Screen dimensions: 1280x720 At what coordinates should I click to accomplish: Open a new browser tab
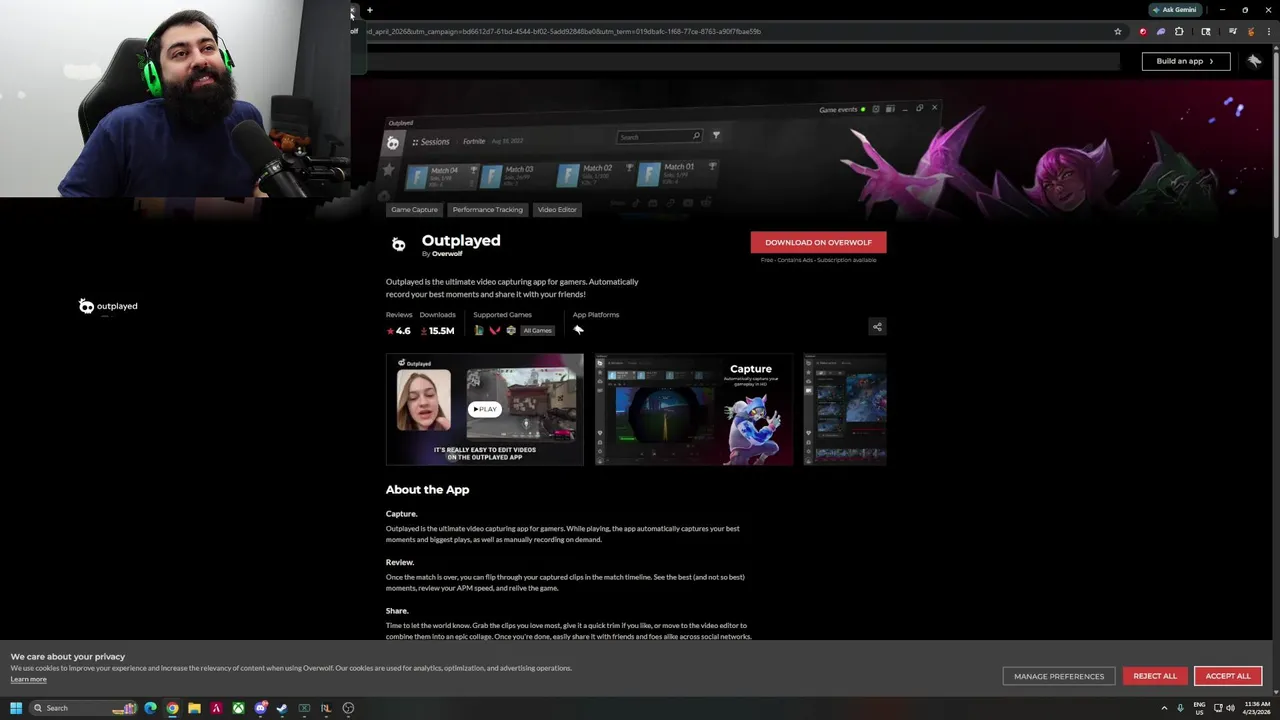point(370,10)
